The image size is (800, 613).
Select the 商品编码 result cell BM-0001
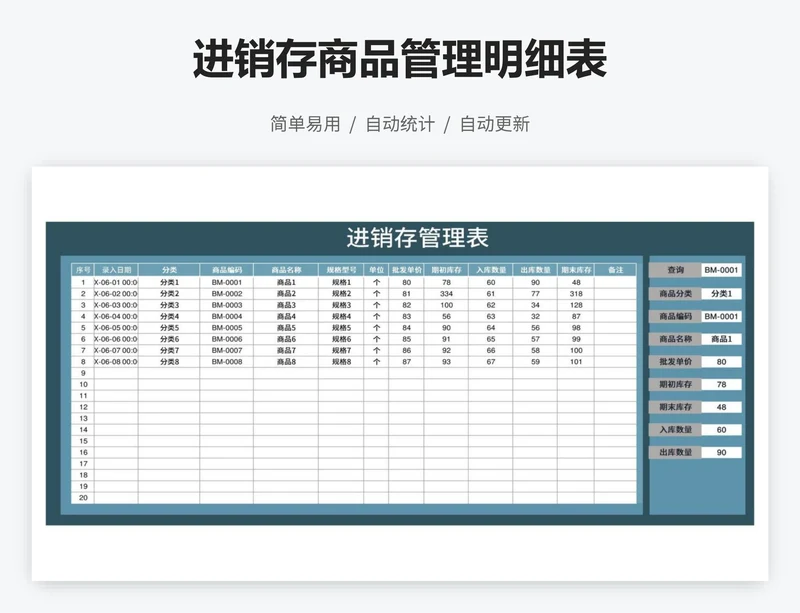722,315
